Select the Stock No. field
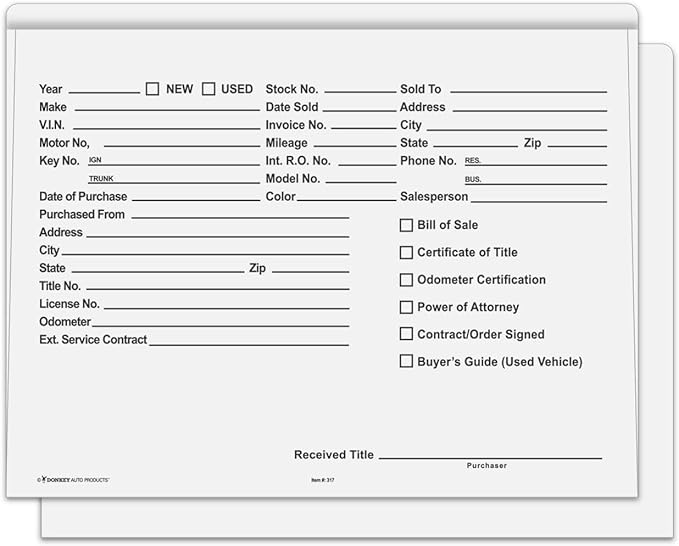This screenshot has width=679, height=546. (359, 90)
